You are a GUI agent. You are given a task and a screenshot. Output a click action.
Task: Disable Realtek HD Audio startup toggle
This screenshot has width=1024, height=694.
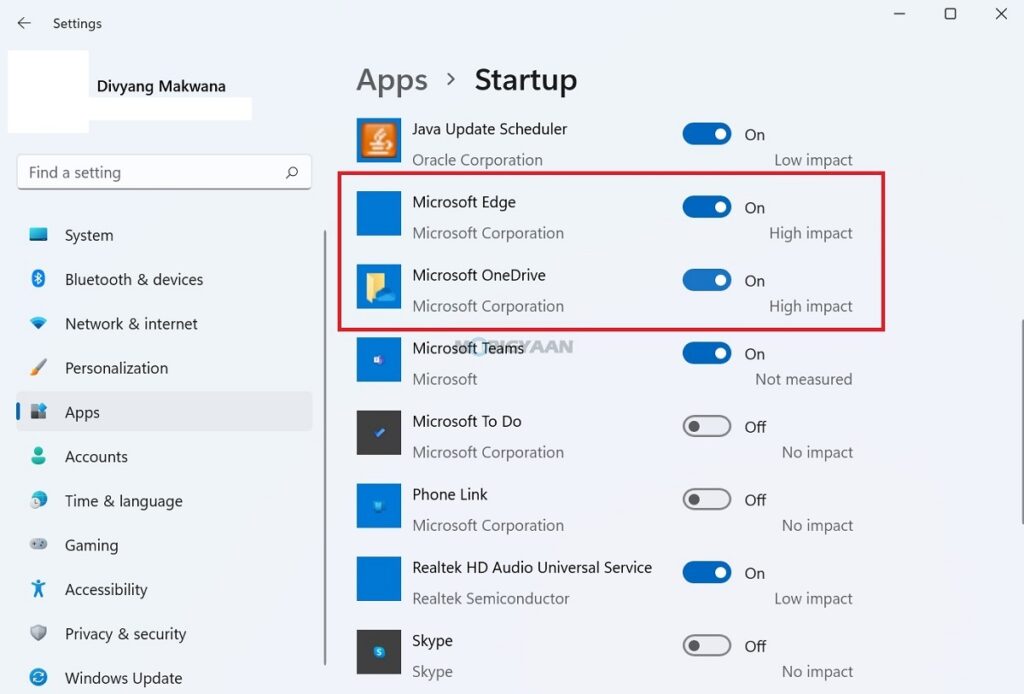click(707, 573)
